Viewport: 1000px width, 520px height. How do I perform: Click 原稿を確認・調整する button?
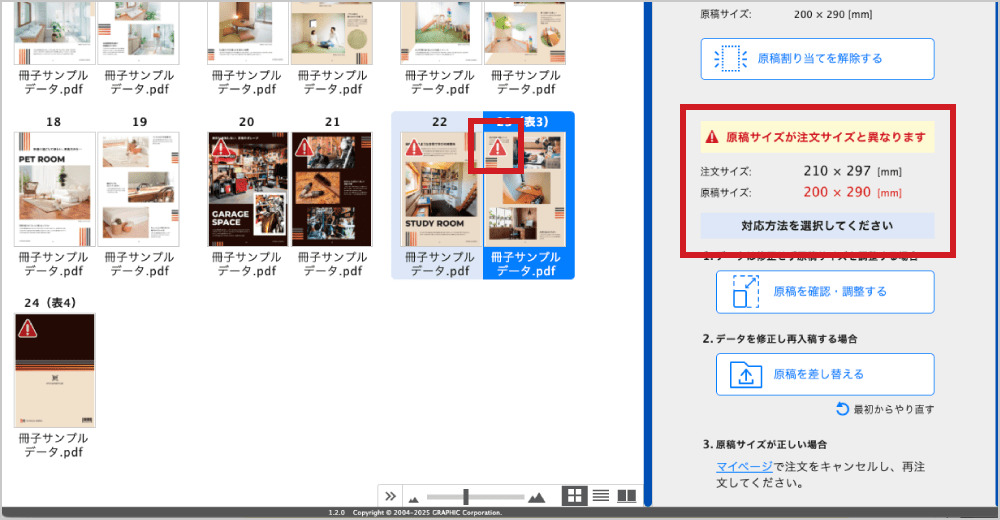click(825, 292)
